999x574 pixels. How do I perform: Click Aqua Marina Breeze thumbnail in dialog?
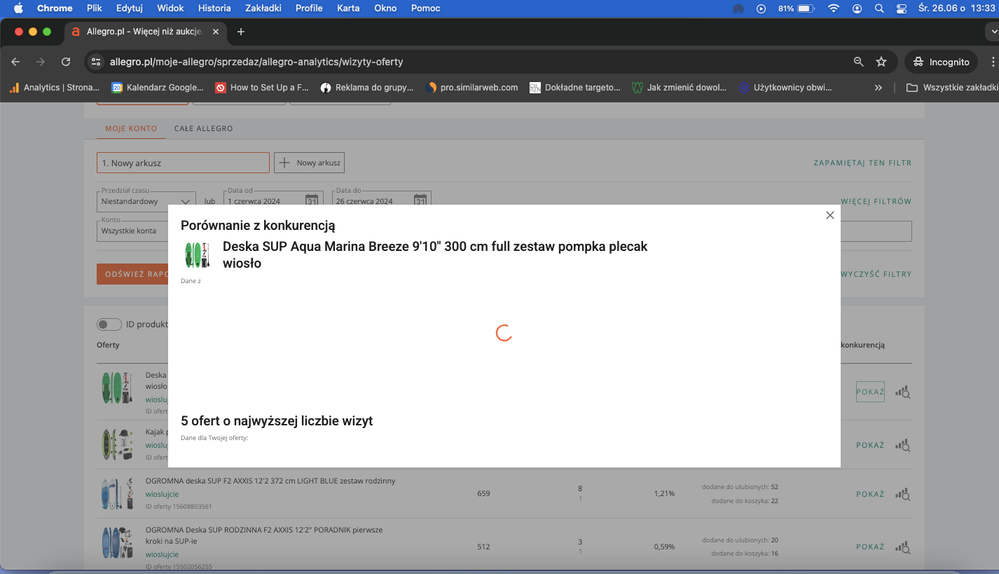[197, 255]
